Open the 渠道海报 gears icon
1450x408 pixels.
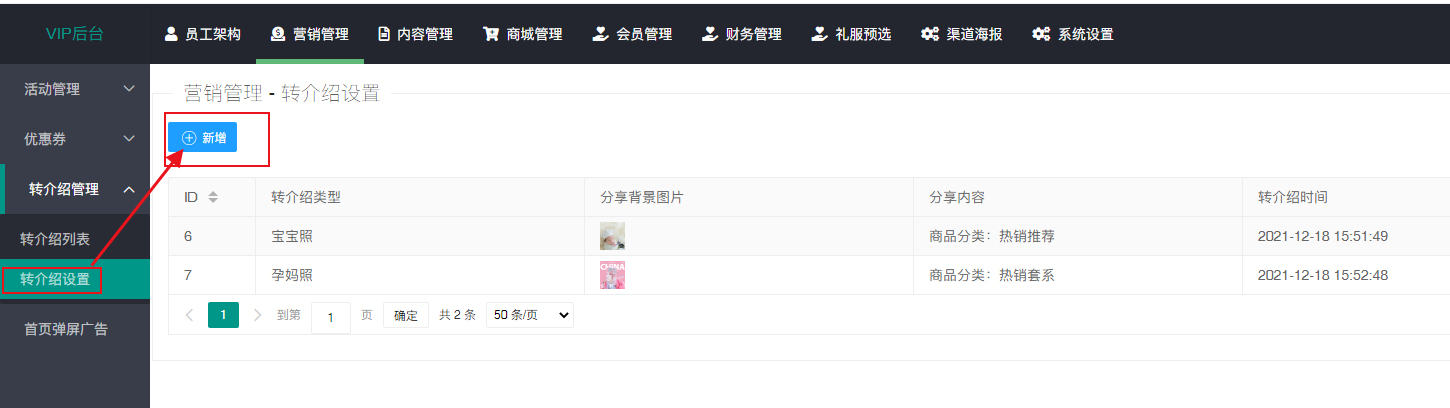click(x=930, y=34)
